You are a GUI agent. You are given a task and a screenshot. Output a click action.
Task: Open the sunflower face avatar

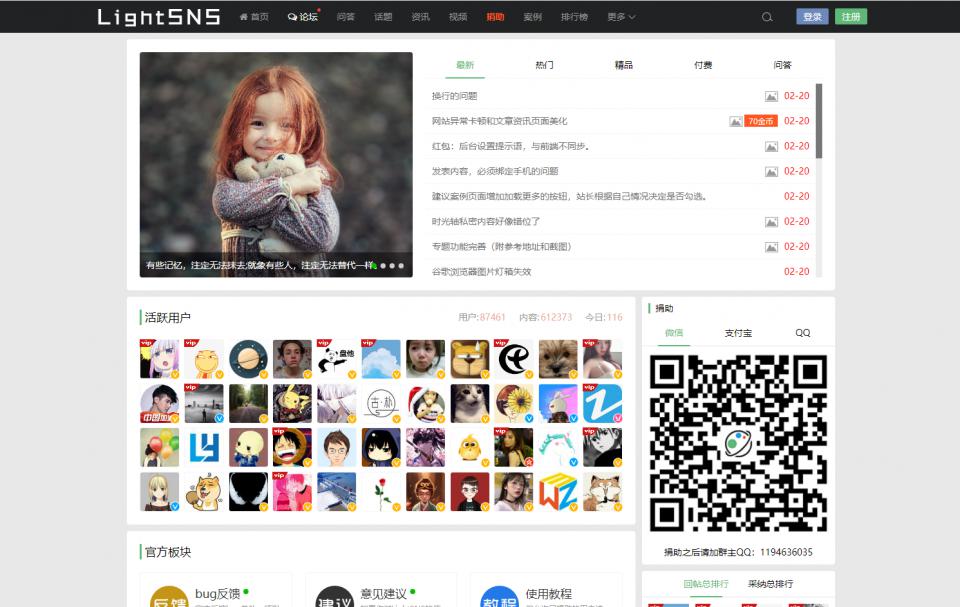click(x=513, y=404)
